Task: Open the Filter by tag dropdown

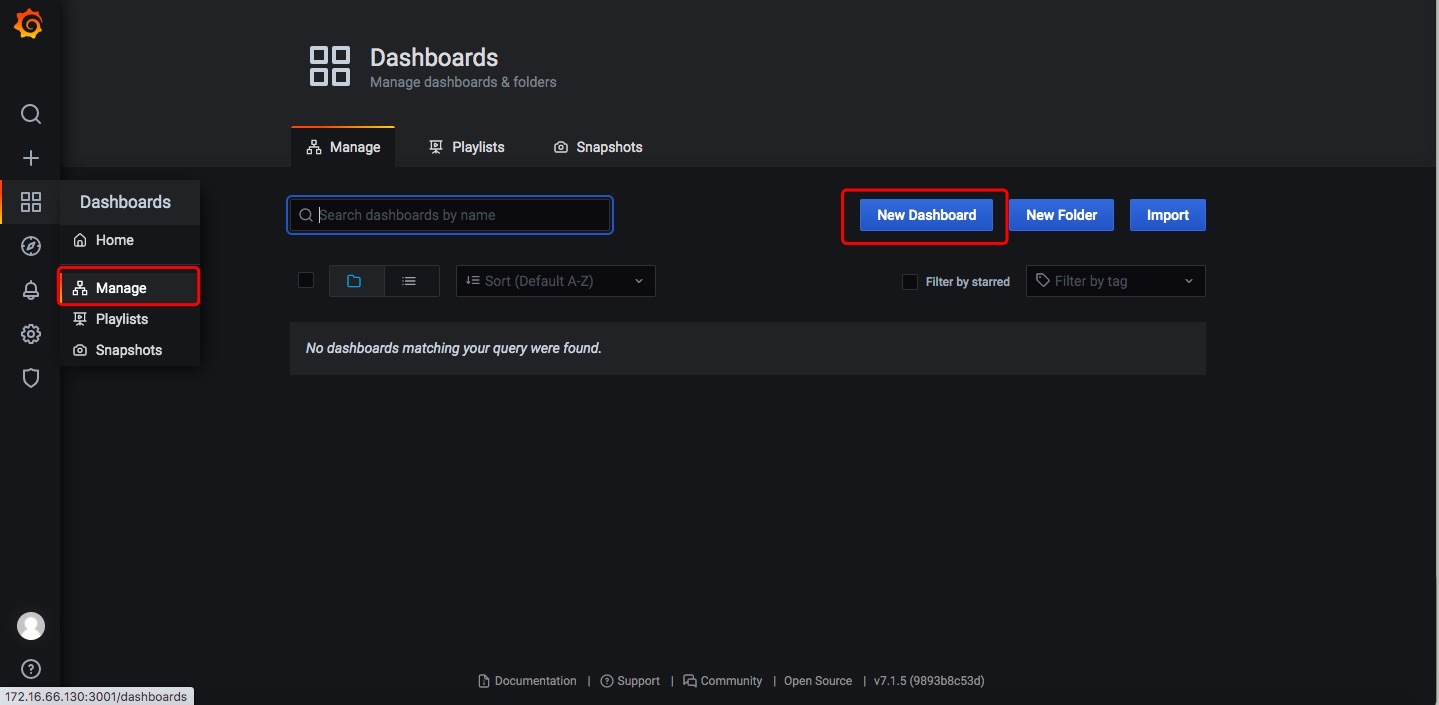Action: (x=1116, y=281)
